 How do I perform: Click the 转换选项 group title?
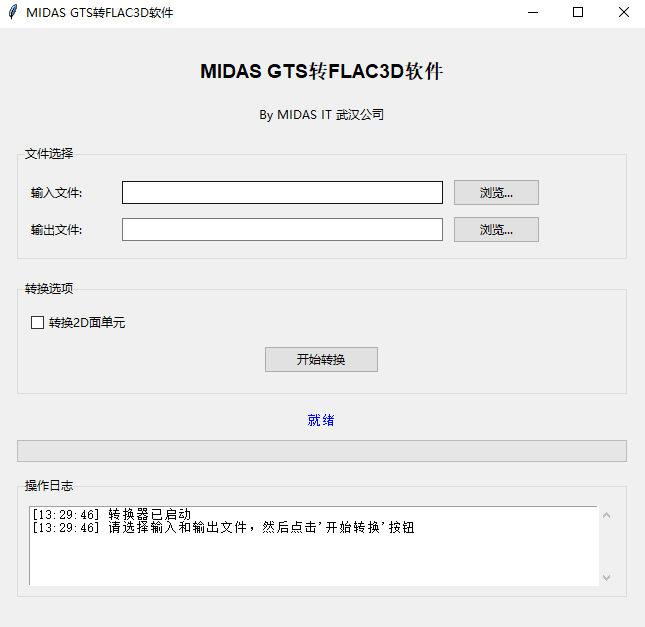pos(49,288)
